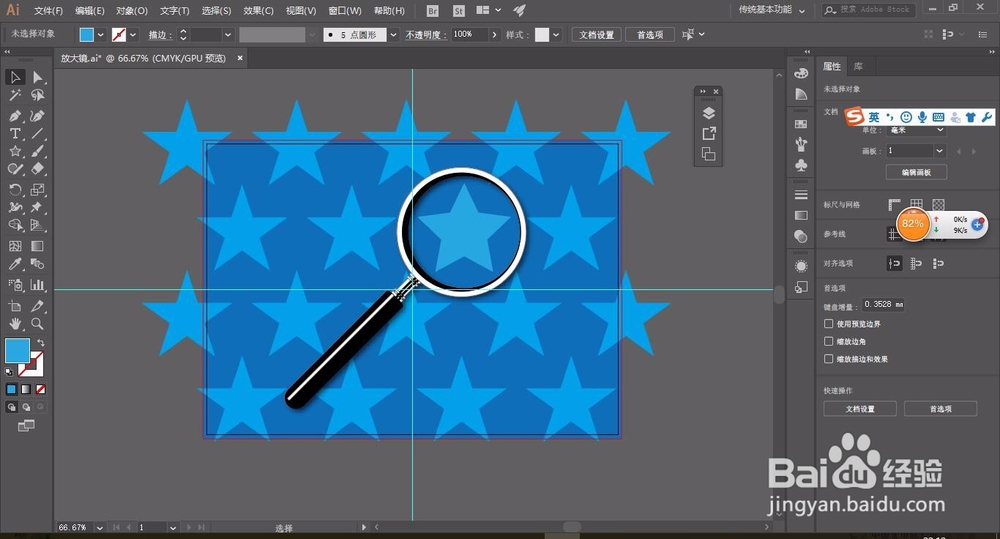This screenshot has width=1000, height=539.
Task: Enable Scale Strokes and Effects checkbox
Action: [828, 359]
